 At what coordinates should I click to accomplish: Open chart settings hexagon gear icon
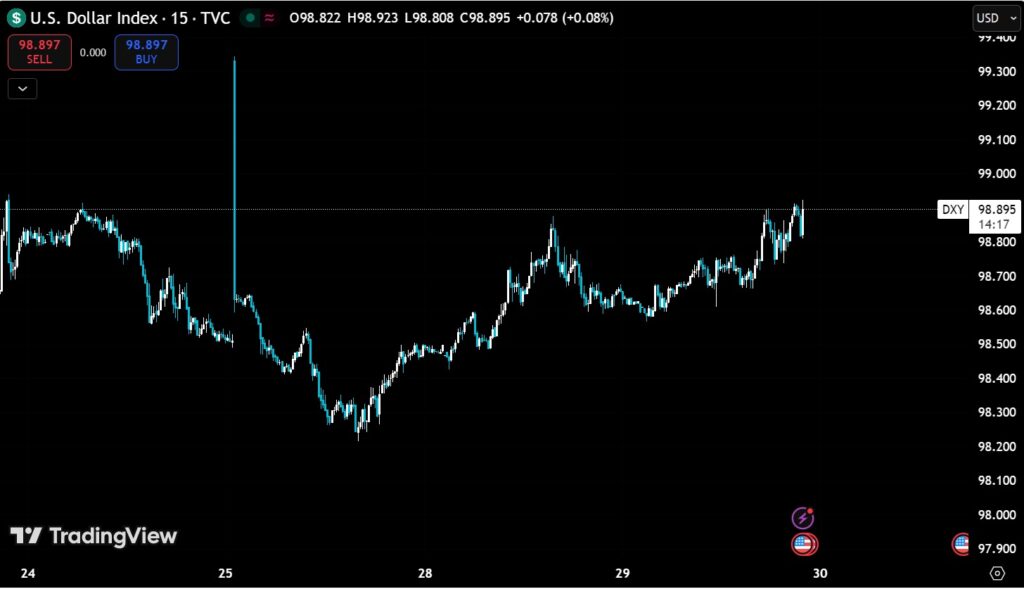[997, 573]
